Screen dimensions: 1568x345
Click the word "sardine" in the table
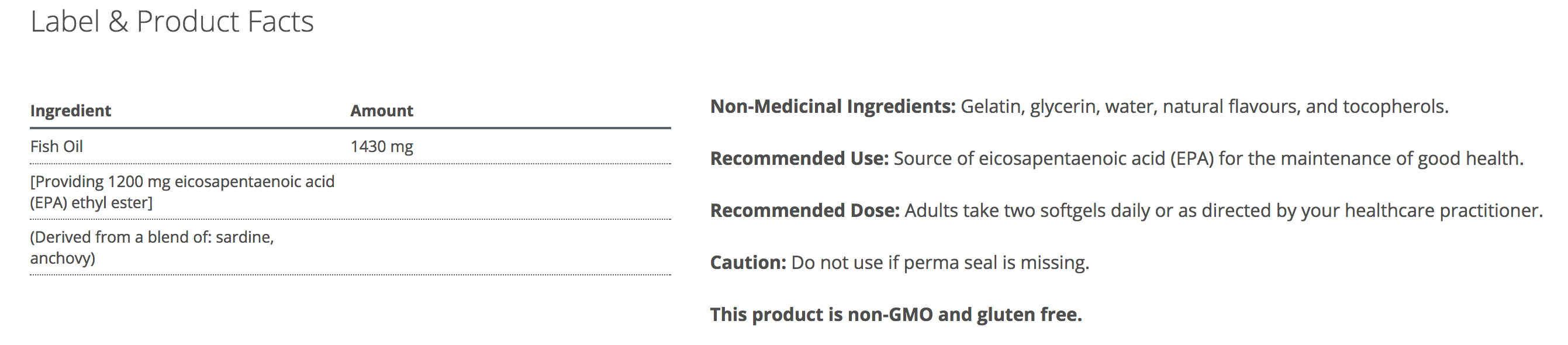pyautogui.click(x=244, y=237)
